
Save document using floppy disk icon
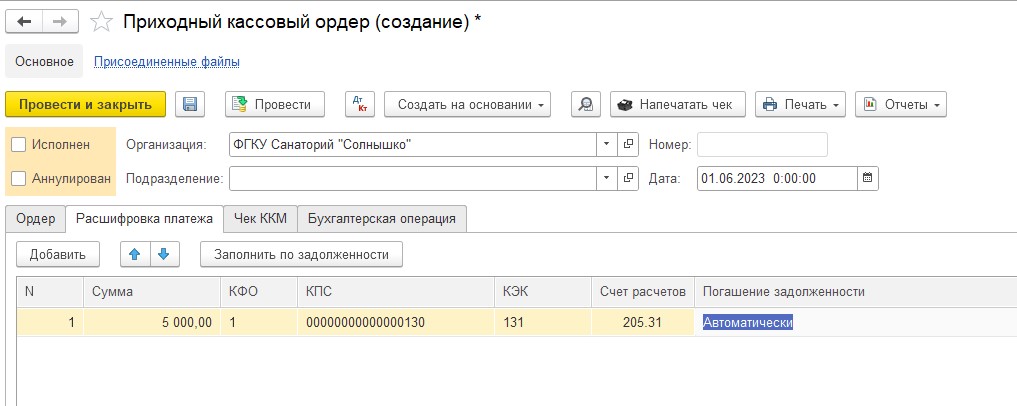[190, 104]
